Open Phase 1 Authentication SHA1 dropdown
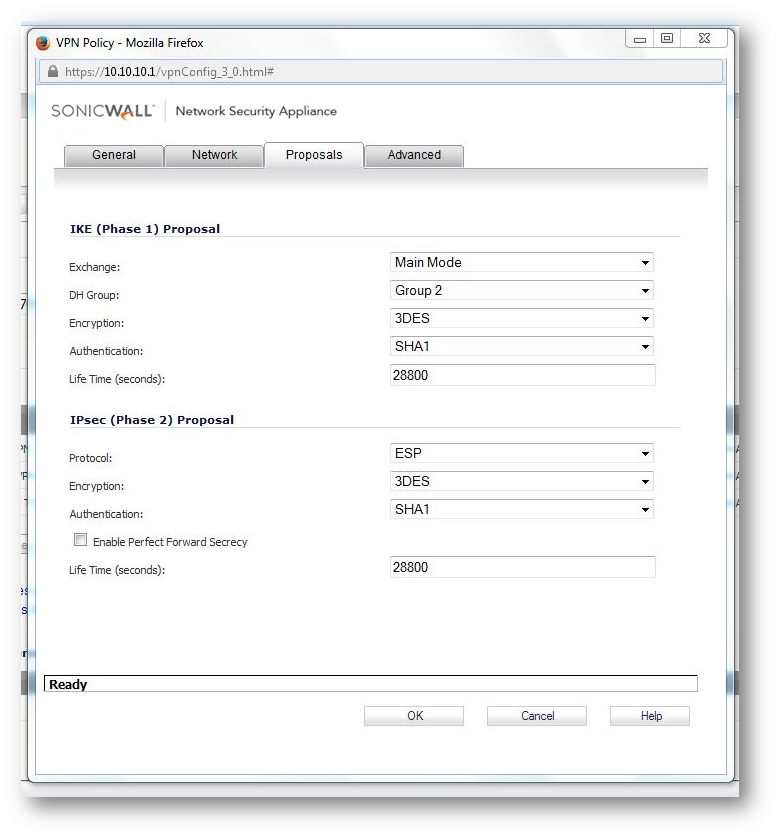 (521, 347)
